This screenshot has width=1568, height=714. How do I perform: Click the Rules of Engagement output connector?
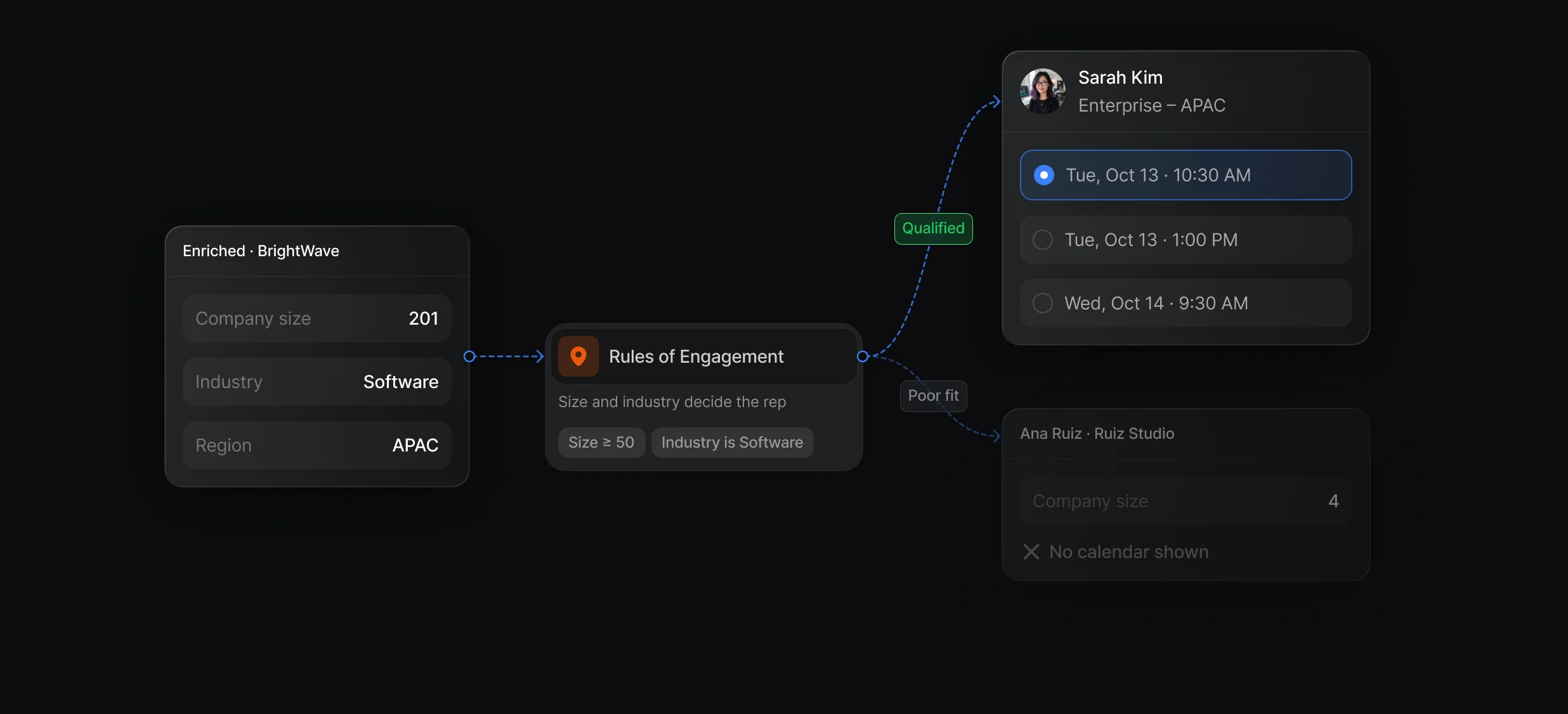coord(863,356)
